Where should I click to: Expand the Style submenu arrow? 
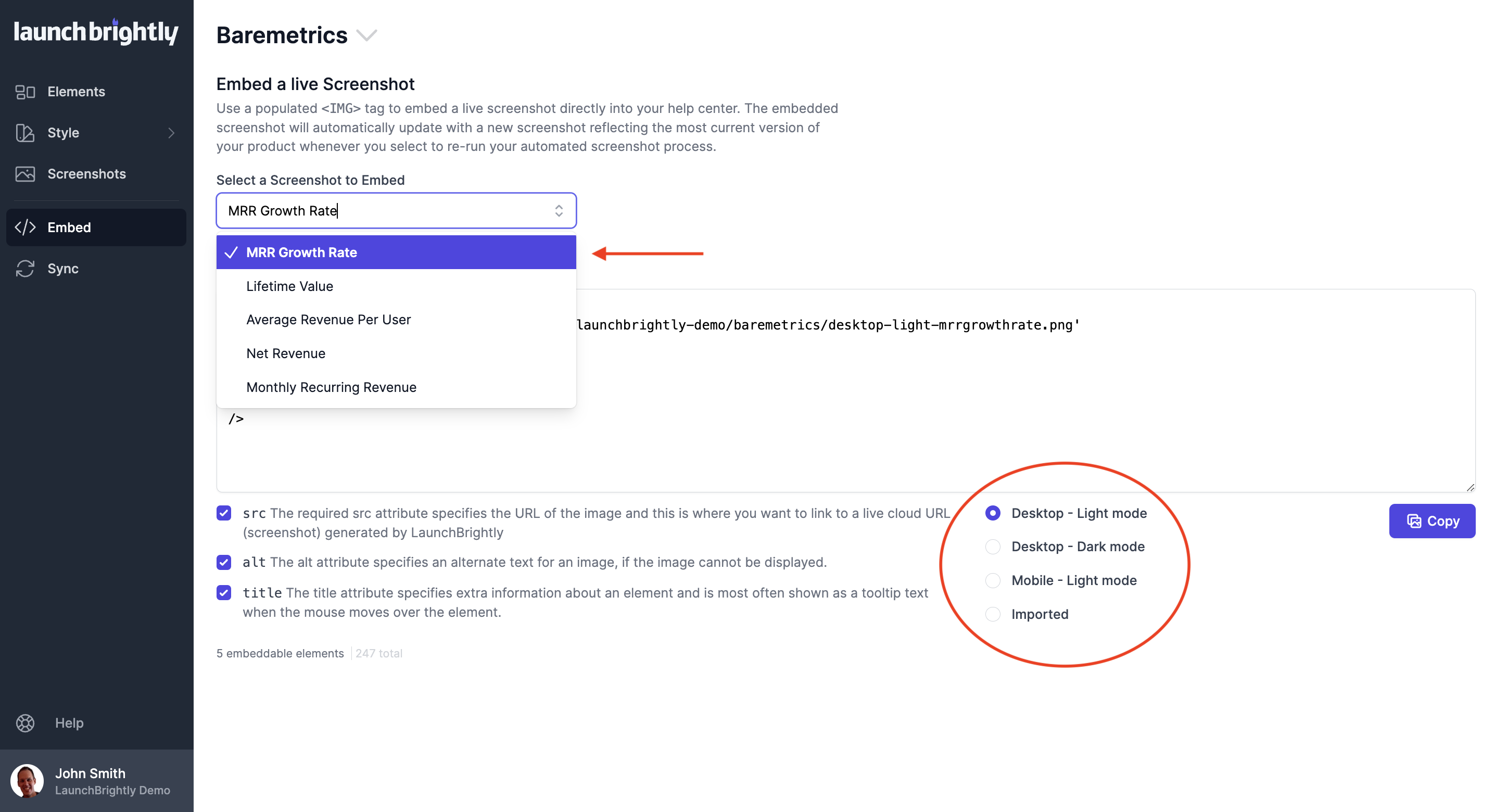pyautogui.click(x=171, y=133)
